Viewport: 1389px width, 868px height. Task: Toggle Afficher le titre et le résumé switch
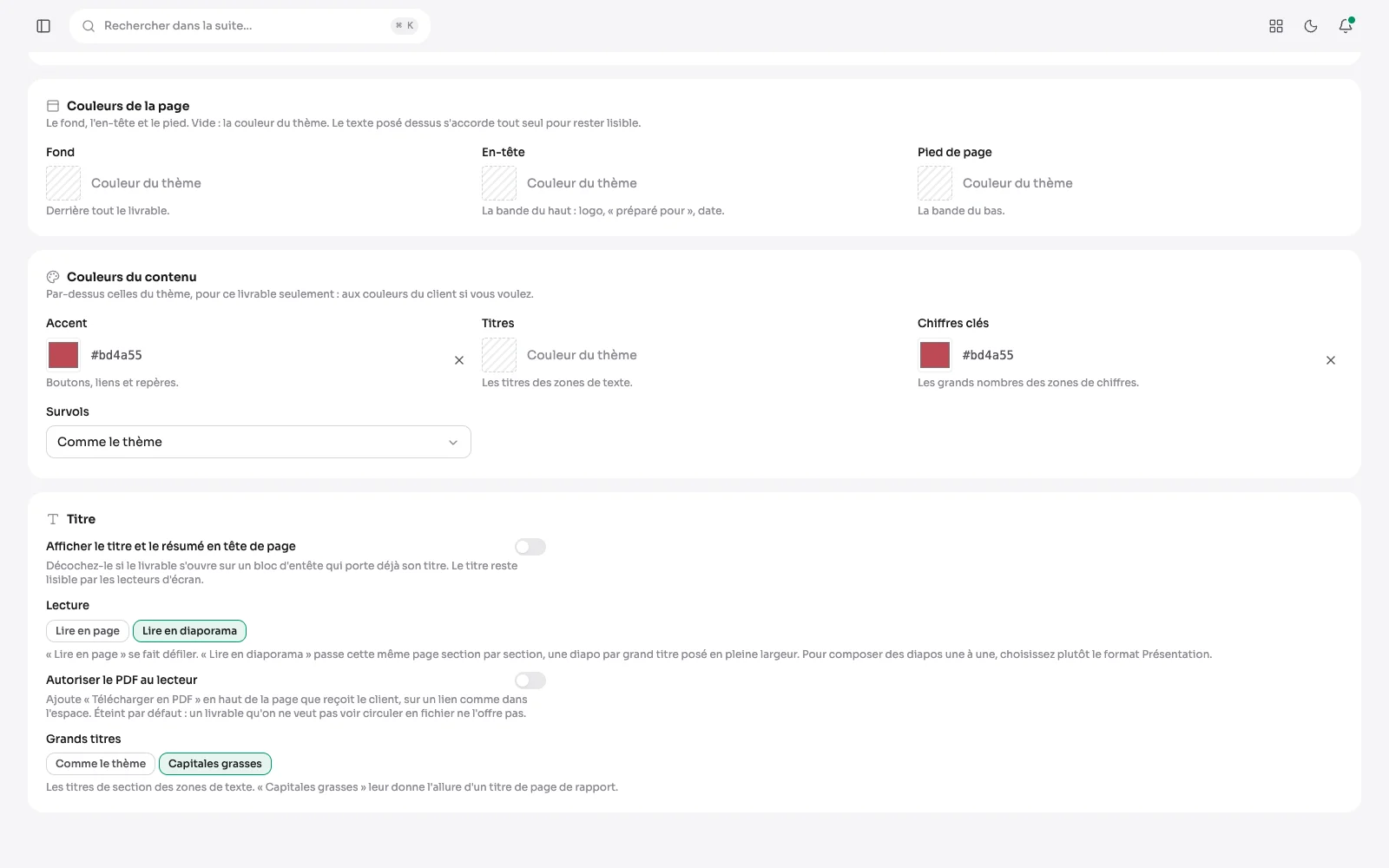pyautogui.click(x=530, y=547)
